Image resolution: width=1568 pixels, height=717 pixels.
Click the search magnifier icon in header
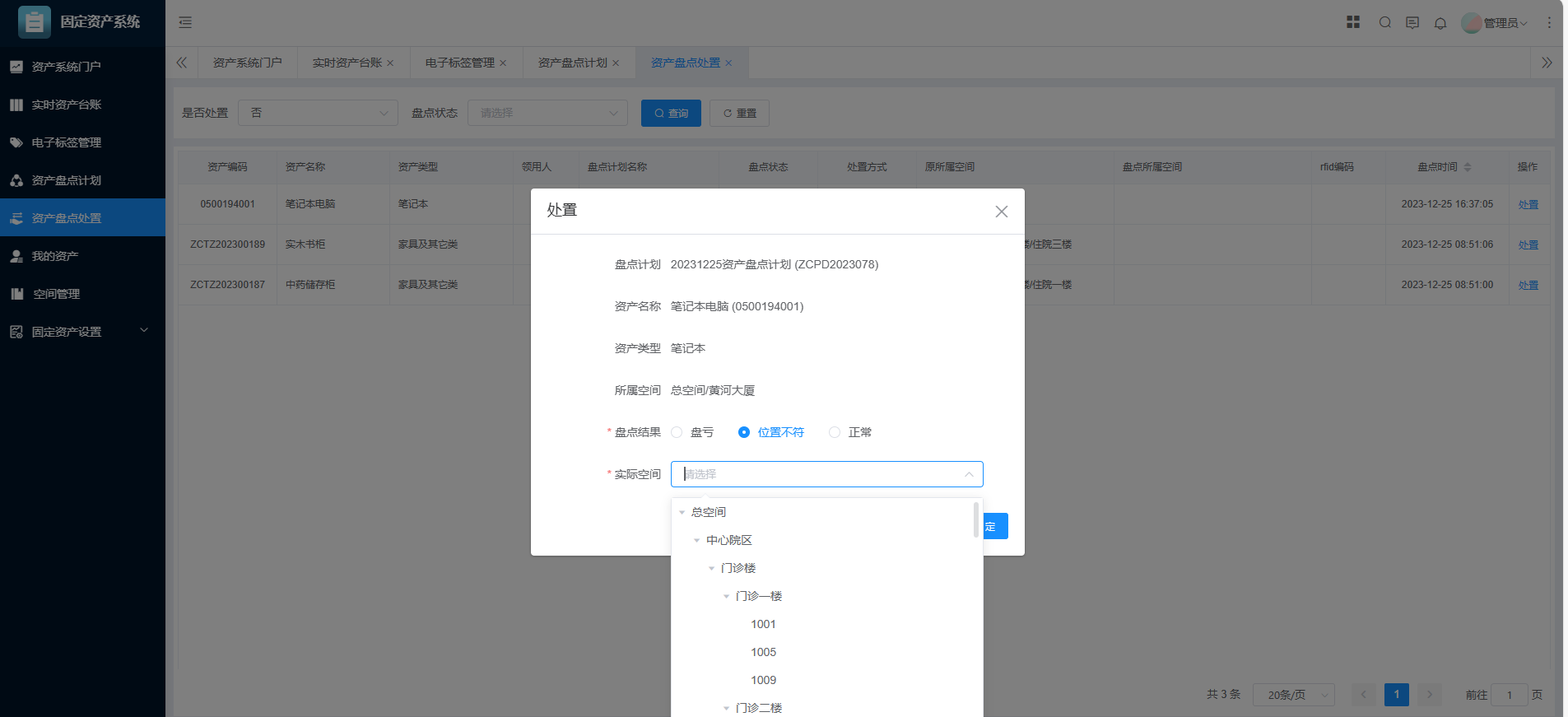tap(1385, 22)
